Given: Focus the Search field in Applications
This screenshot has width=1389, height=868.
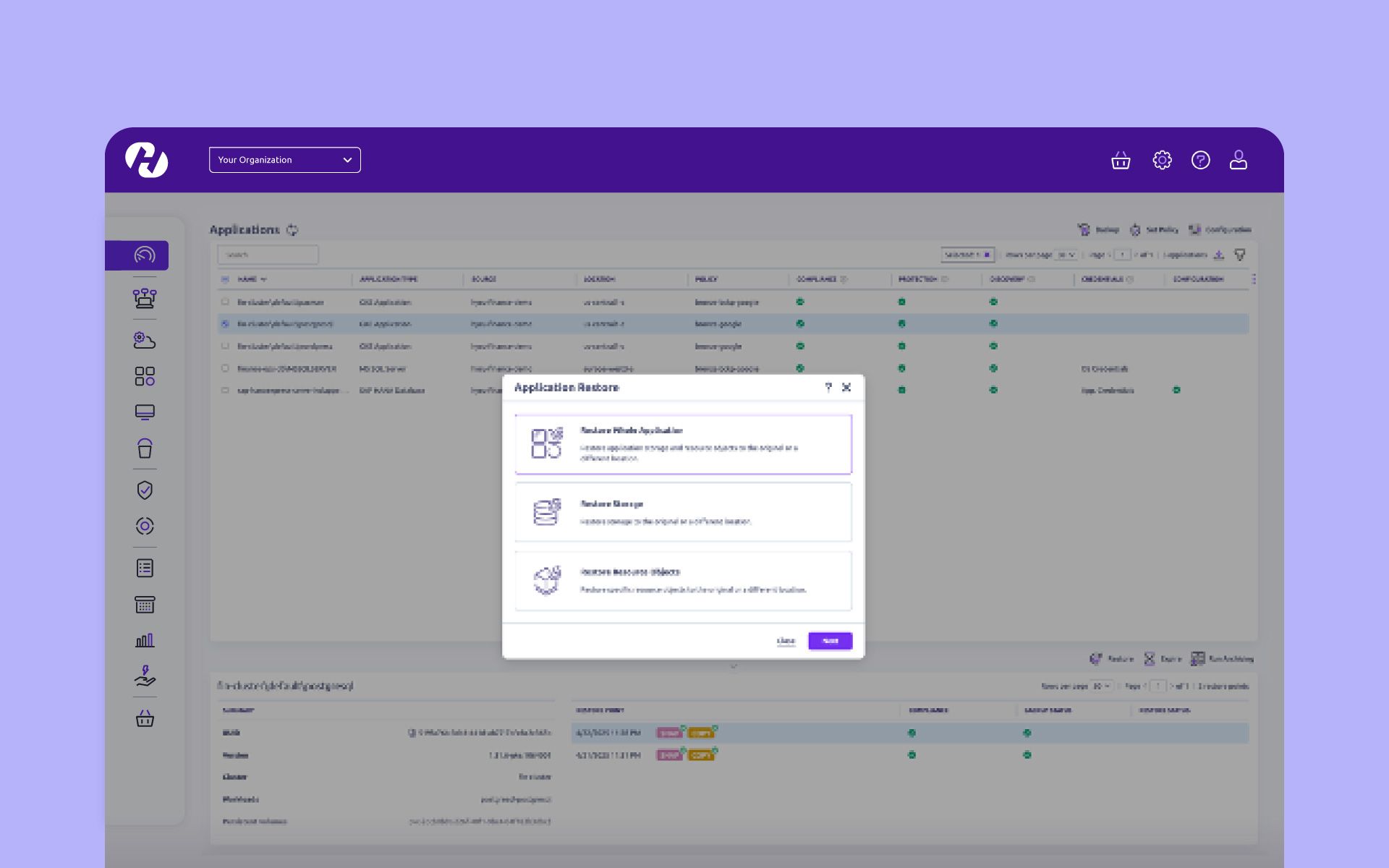Looking at the screenshot, I should [x=268, y=255].
